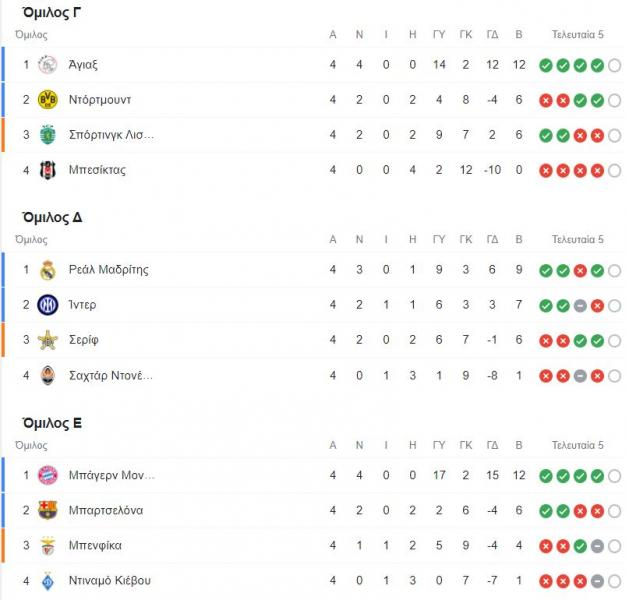The height and width of the screenshot is (600, 629).
Task: Click the Bayern Munich crest icon
Action: tap(47, 475)
